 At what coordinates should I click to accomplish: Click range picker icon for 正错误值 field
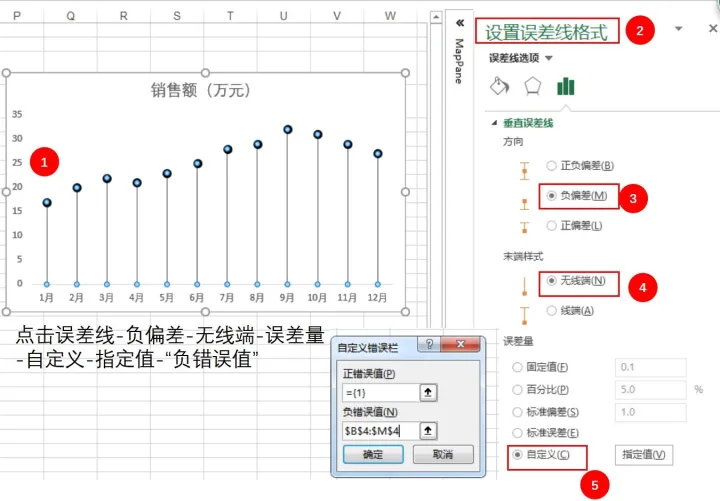428,392
